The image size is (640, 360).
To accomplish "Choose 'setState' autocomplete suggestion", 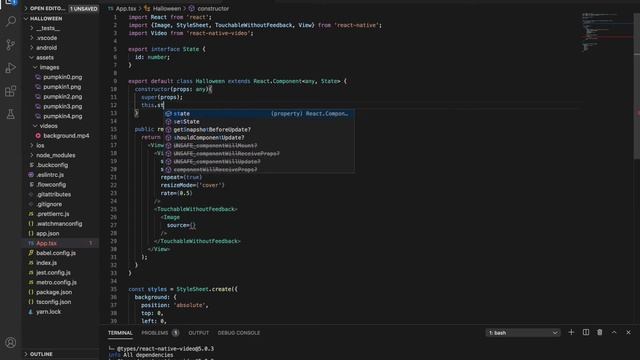I will (x=259, y=122).
